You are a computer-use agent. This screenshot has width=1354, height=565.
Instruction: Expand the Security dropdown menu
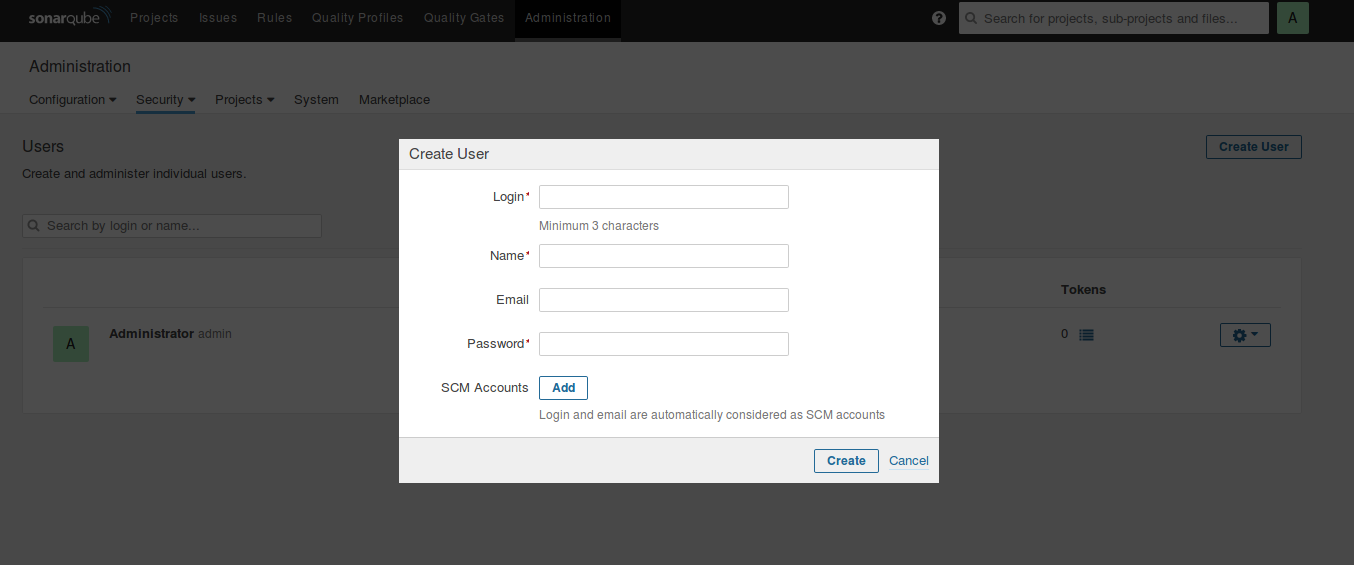165,100
